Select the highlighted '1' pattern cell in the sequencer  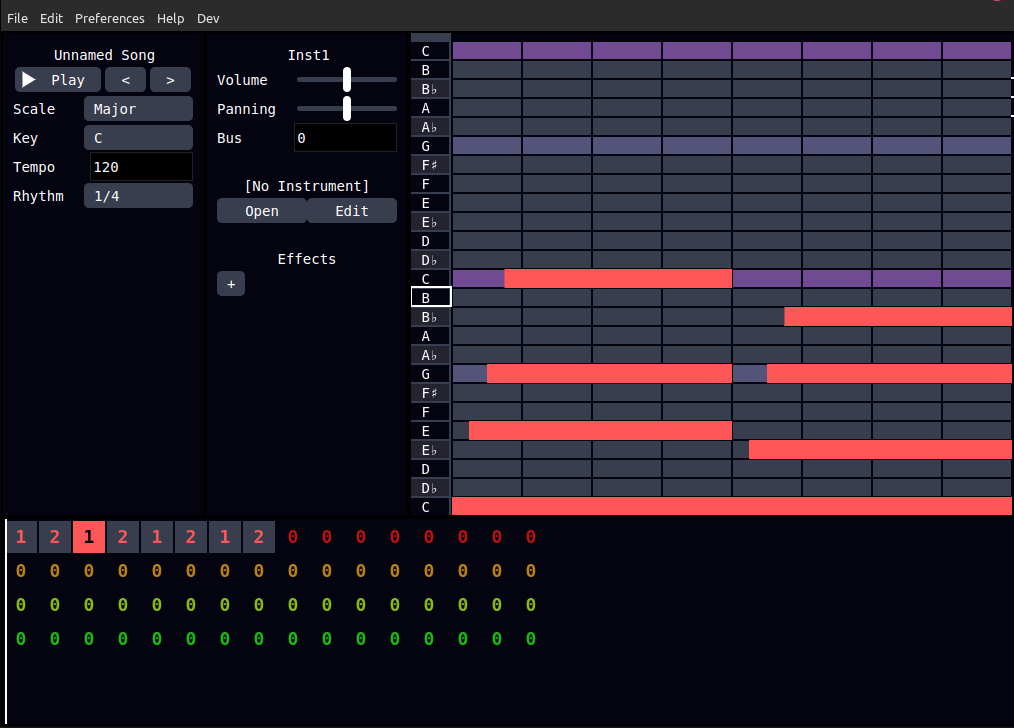88,537
